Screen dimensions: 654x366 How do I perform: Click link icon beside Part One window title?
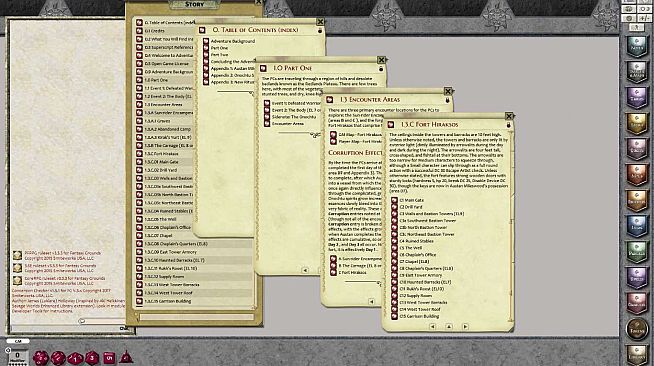pos(263,68)
